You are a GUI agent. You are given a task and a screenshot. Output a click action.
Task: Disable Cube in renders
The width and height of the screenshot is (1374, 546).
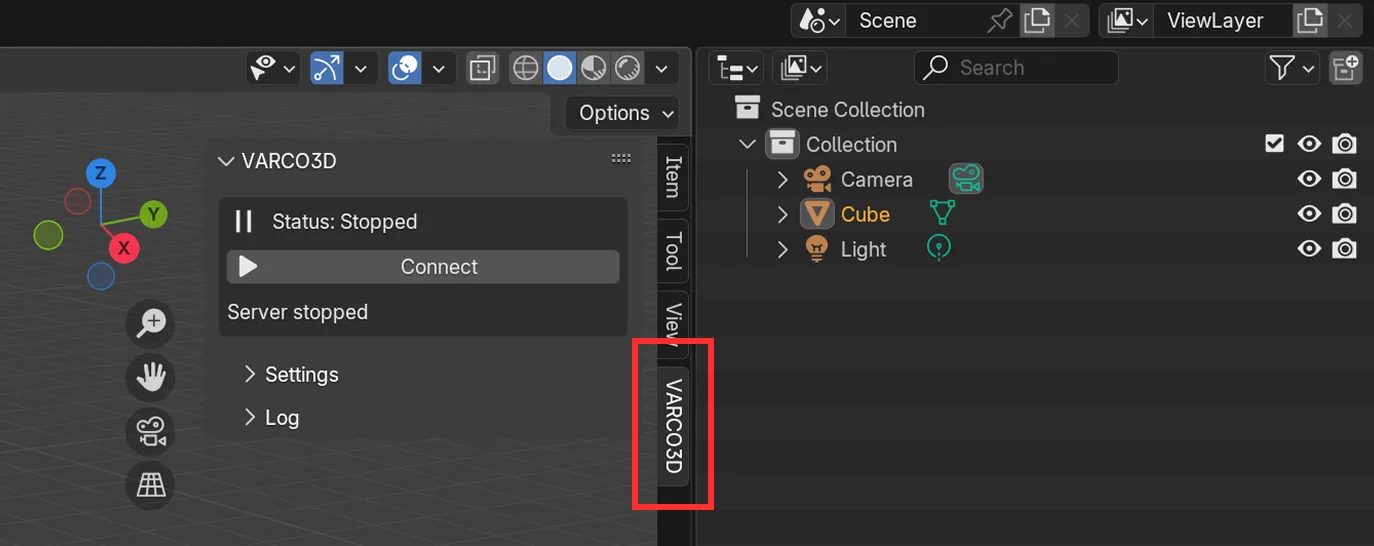point(1345,215)
